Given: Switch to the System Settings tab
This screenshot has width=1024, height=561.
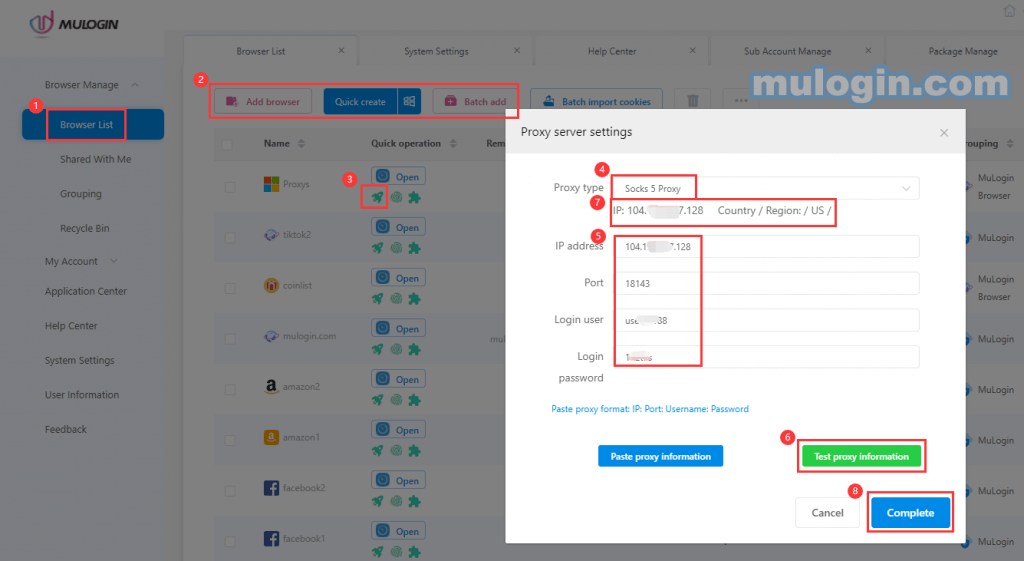Looking at the screenshot, I should coord(436,51).
